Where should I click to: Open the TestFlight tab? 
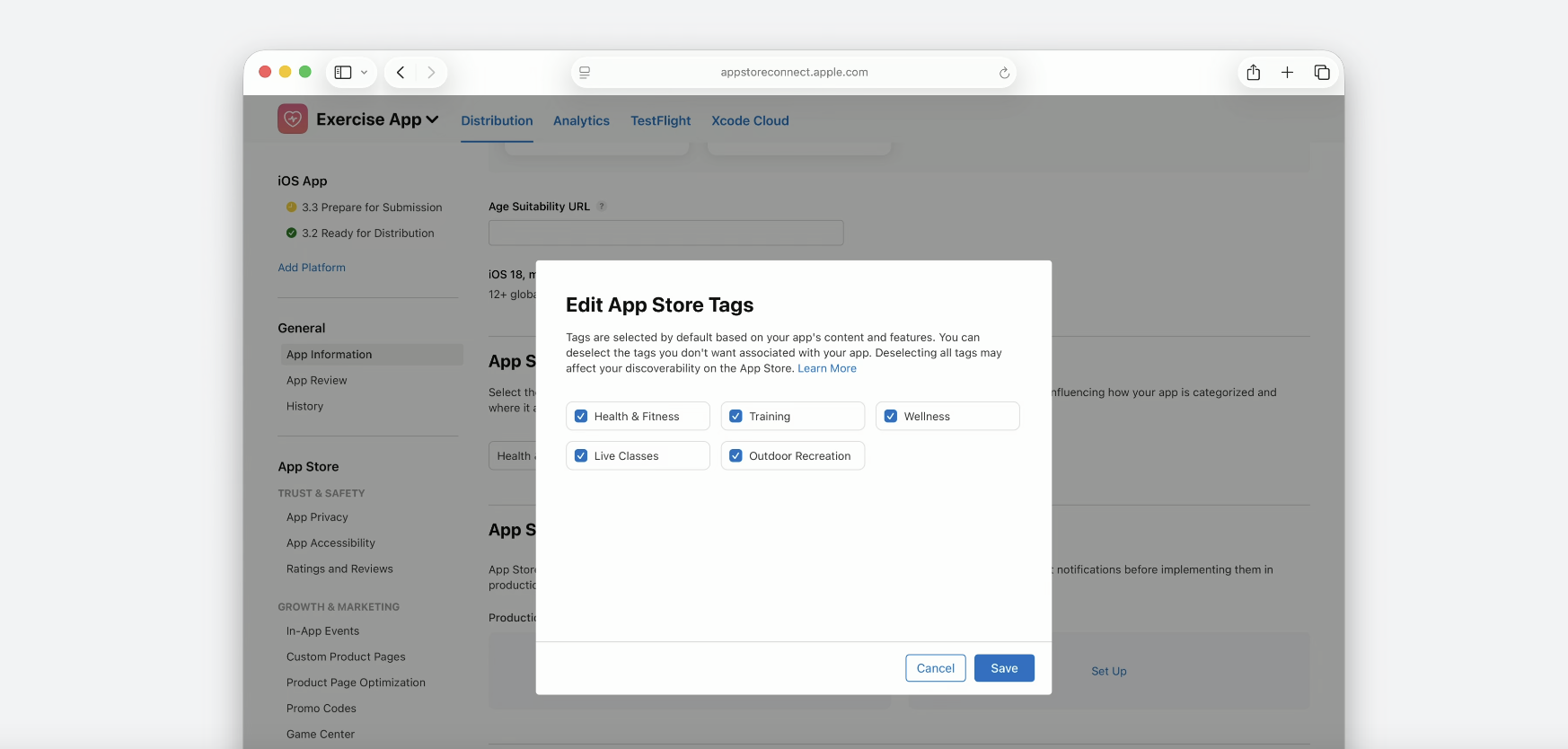(x=660, y=120)
